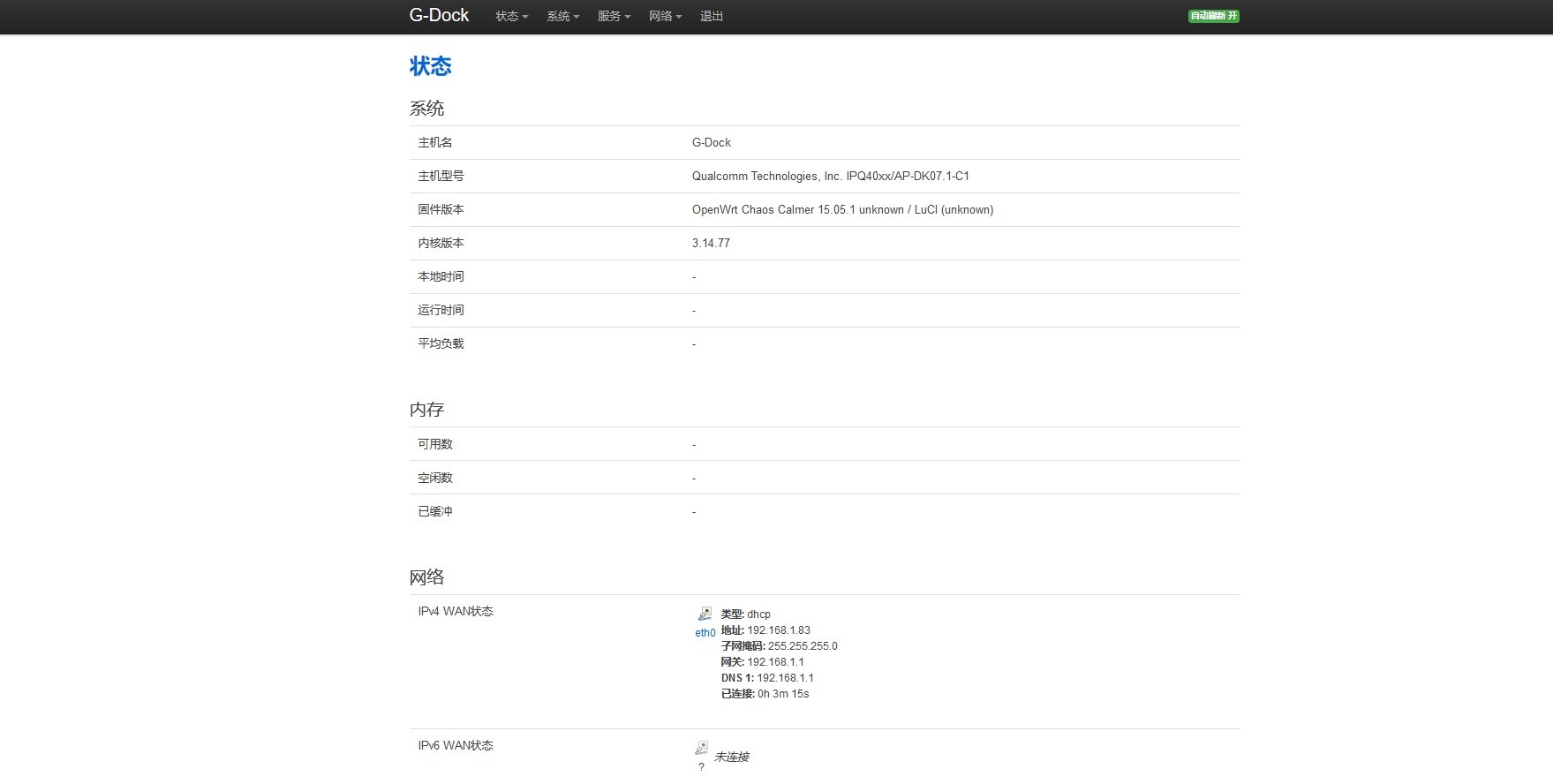Screen dimensions: 1553x784
Task: Click the blue 状态 page title
Action: tap(430, 66)
